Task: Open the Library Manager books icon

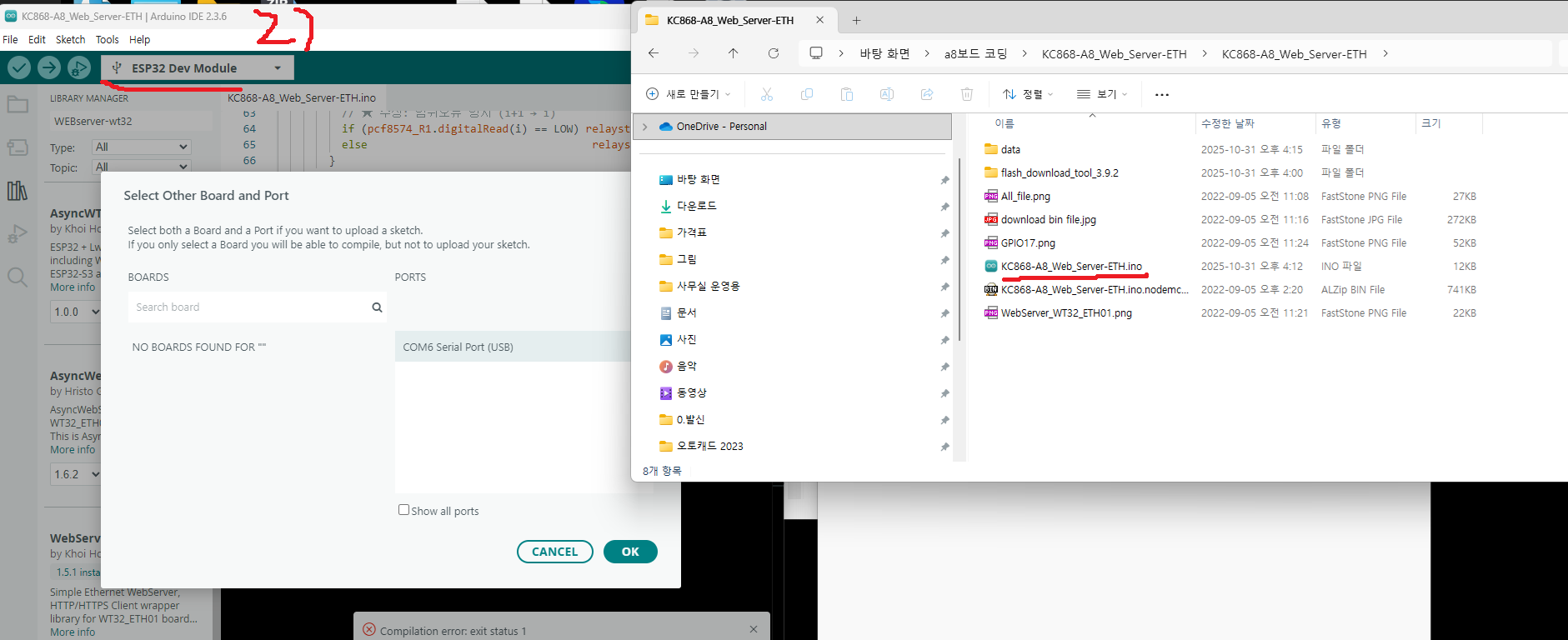Action: 18,191
